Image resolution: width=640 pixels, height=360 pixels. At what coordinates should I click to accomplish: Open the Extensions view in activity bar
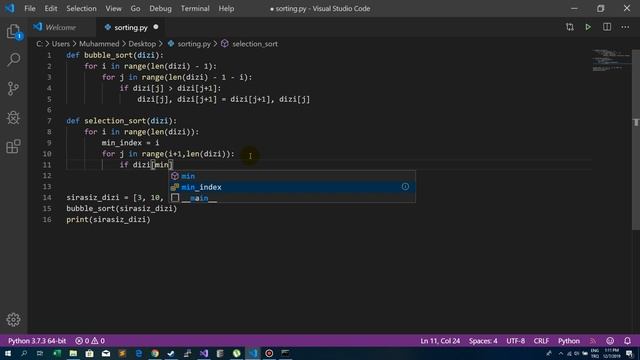[13, 146]
